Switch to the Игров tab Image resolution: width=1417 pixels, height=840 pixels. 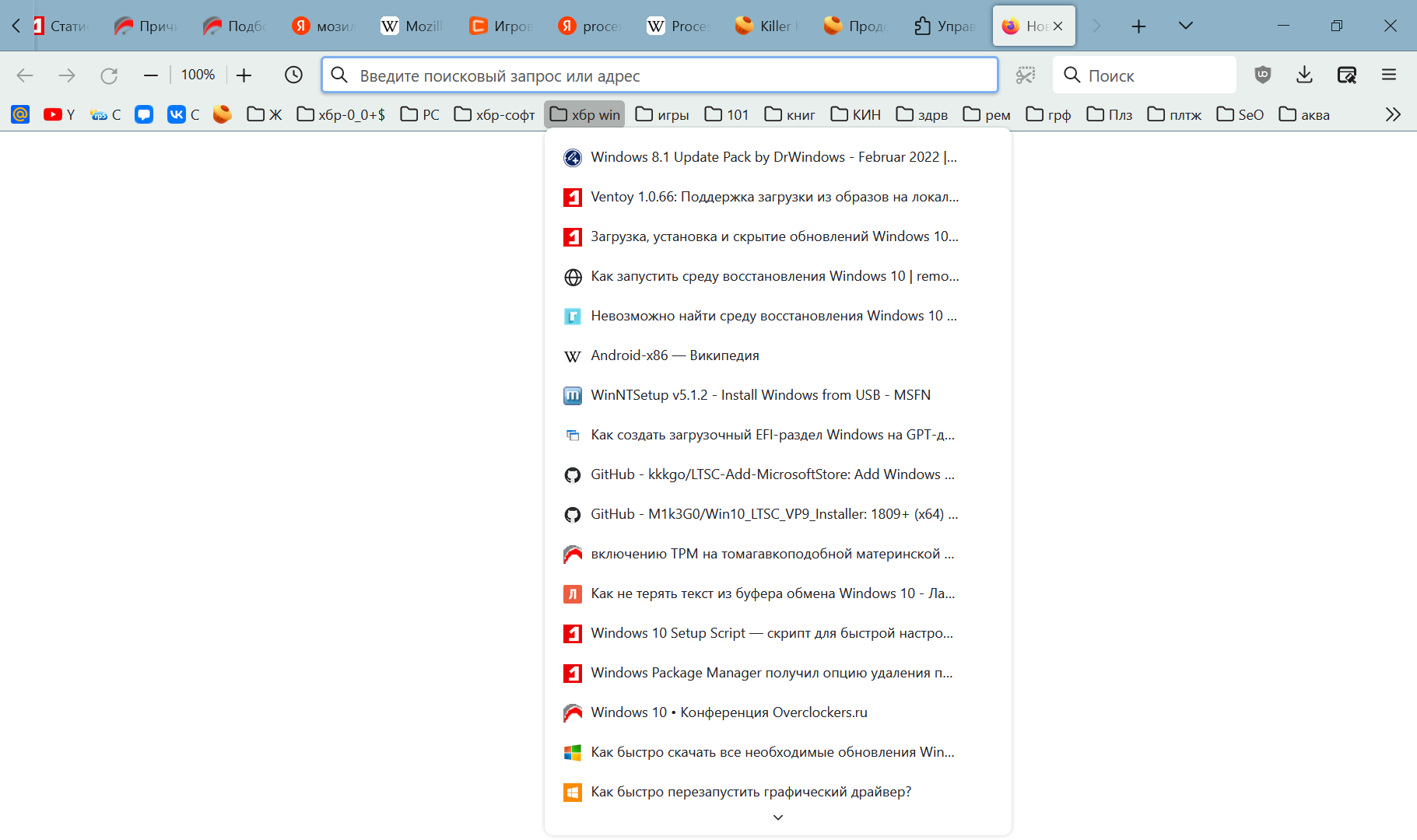(500, 26)
